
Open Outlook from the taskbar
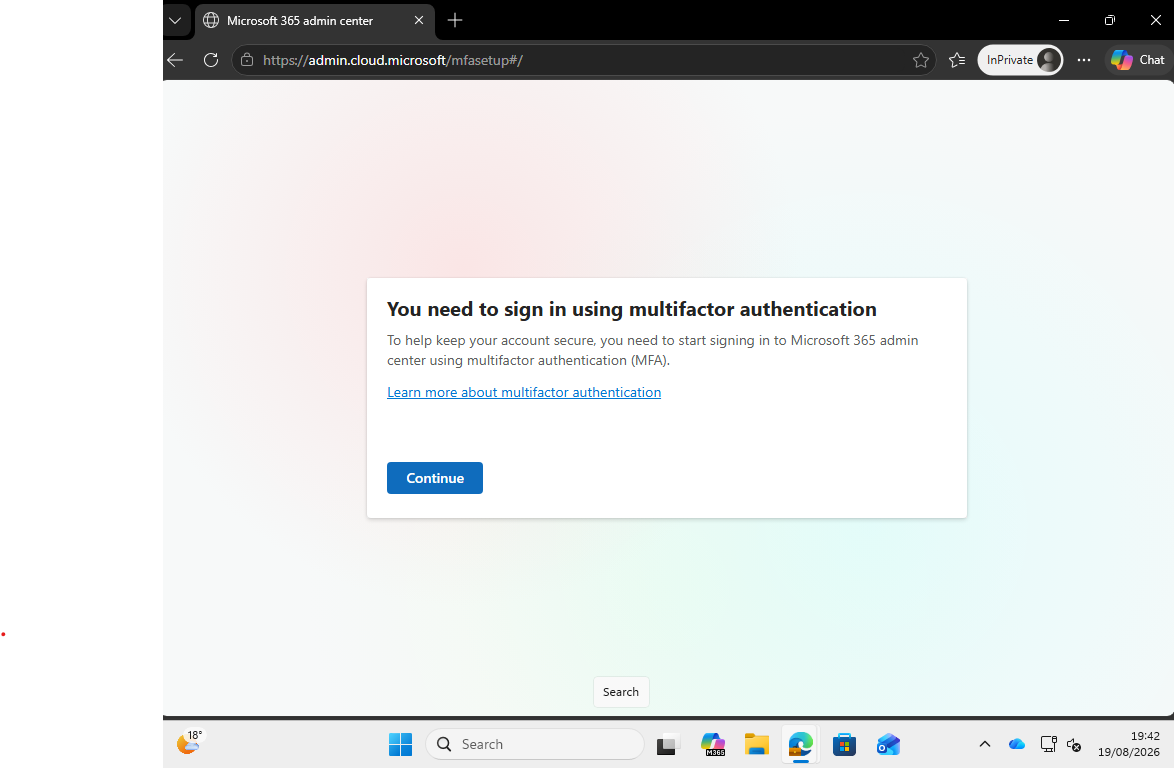888,745
